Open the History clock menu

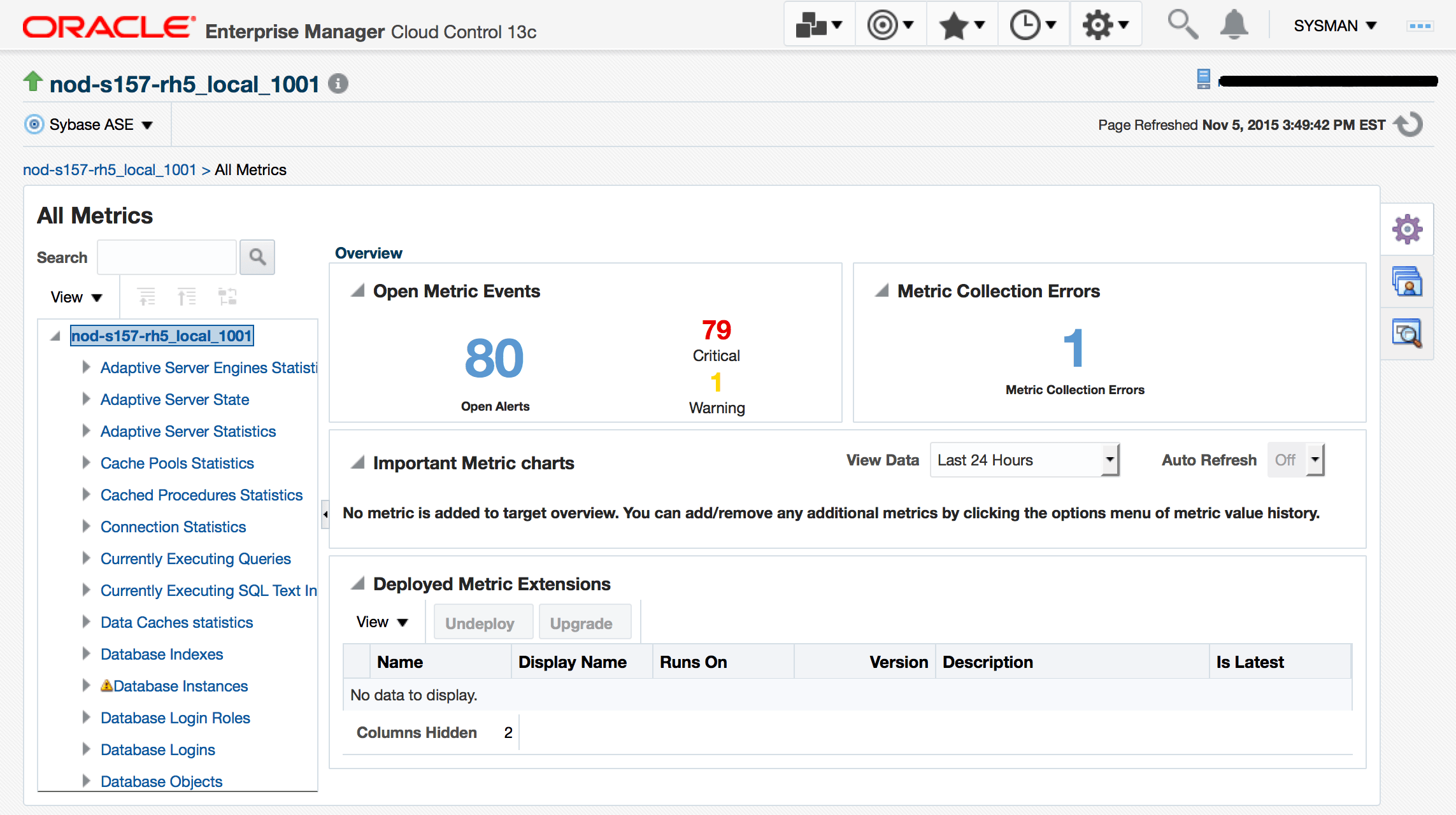click(1032, 25)
